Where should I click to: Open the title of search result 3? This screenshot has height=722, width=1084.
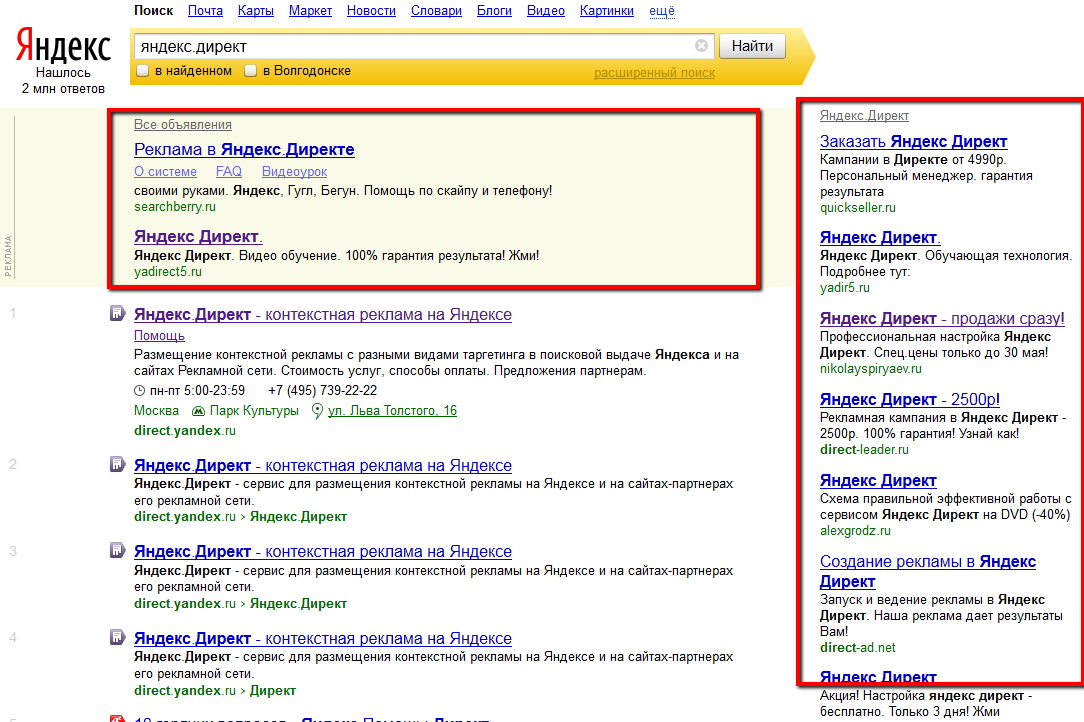(323, 552)
